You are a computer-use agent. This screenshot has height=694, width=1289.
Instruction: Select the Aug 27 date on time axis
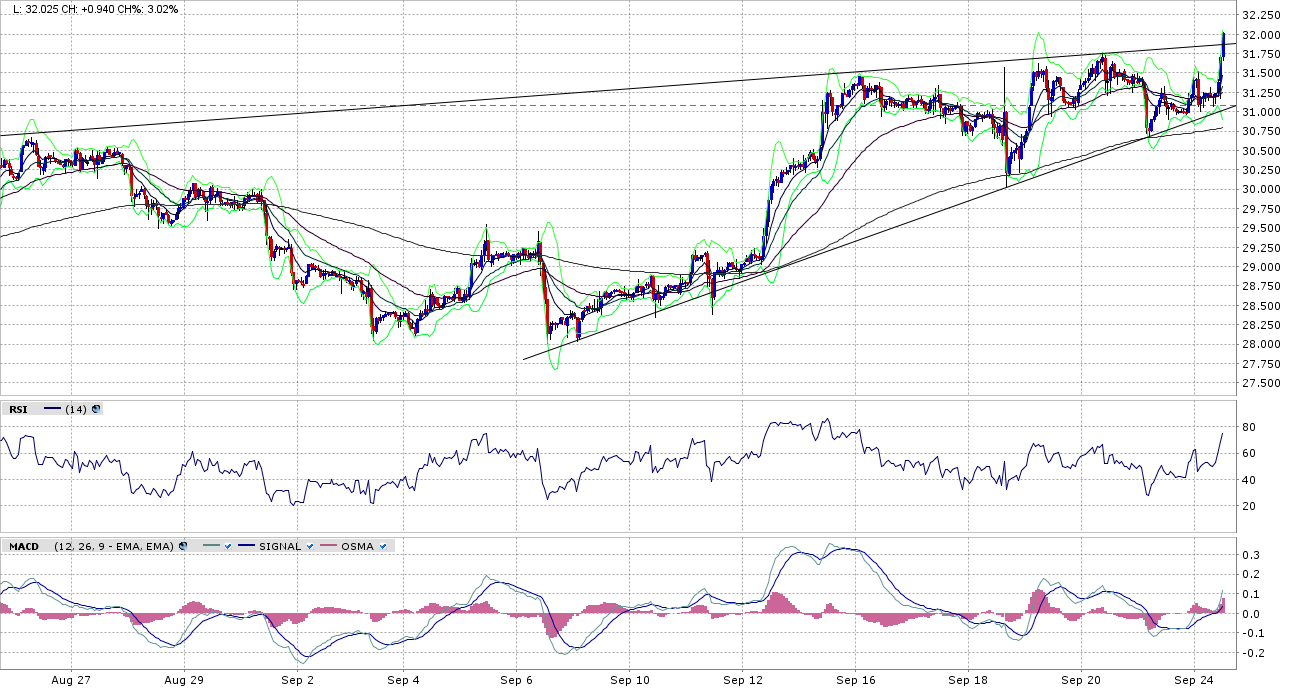point(70,680)
